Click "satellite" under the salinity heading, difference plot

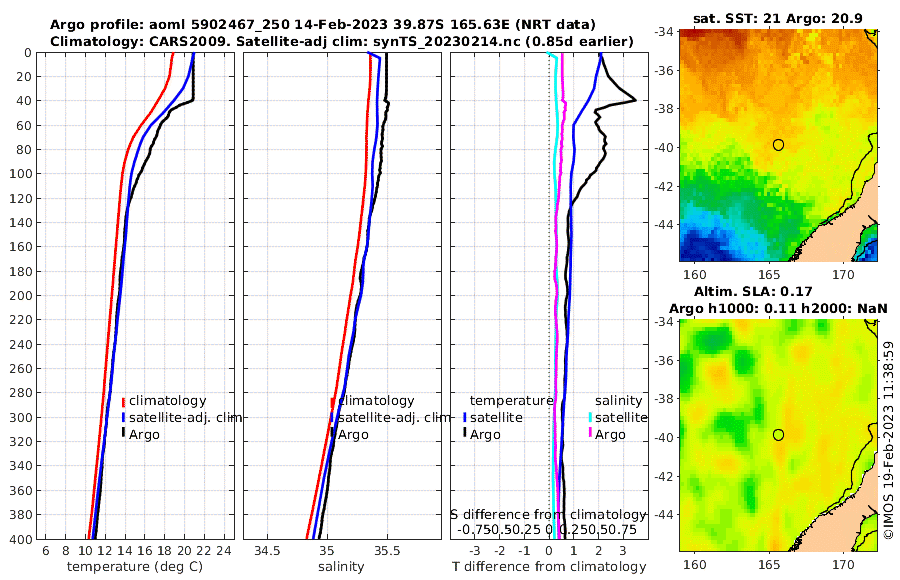click(x=621, y=417)
